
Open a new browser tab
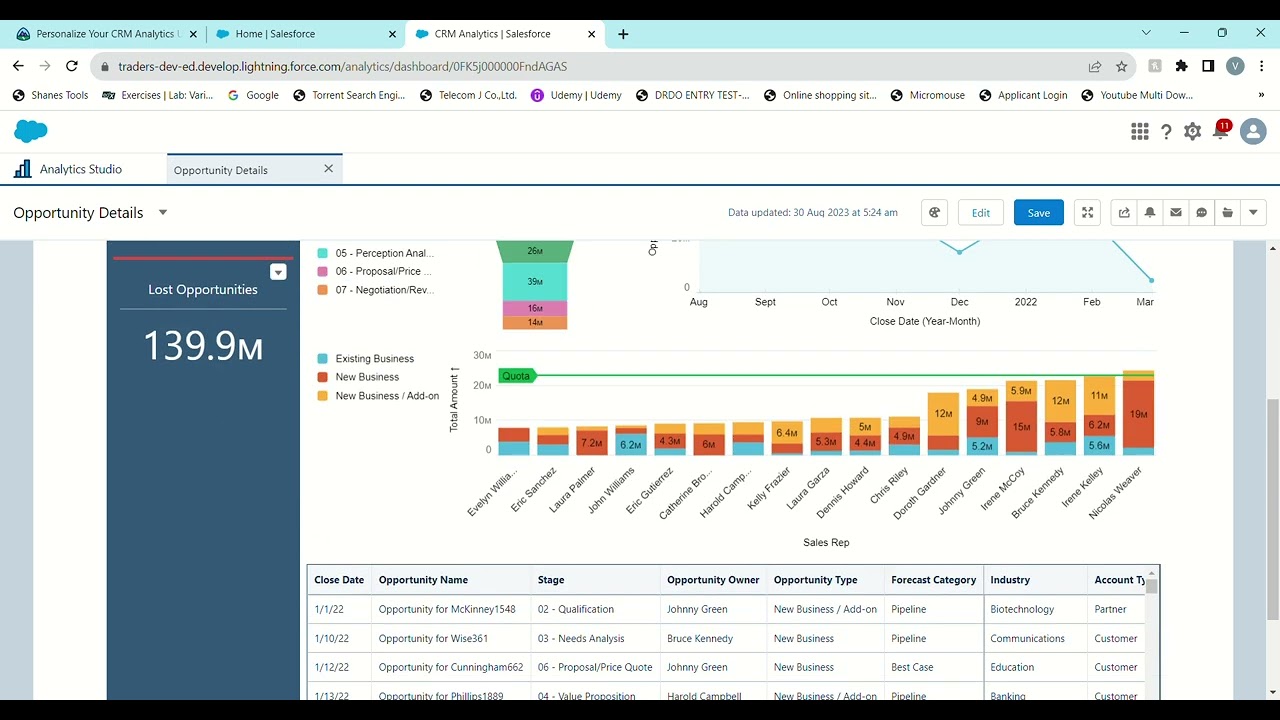click(x=623, y=34)
